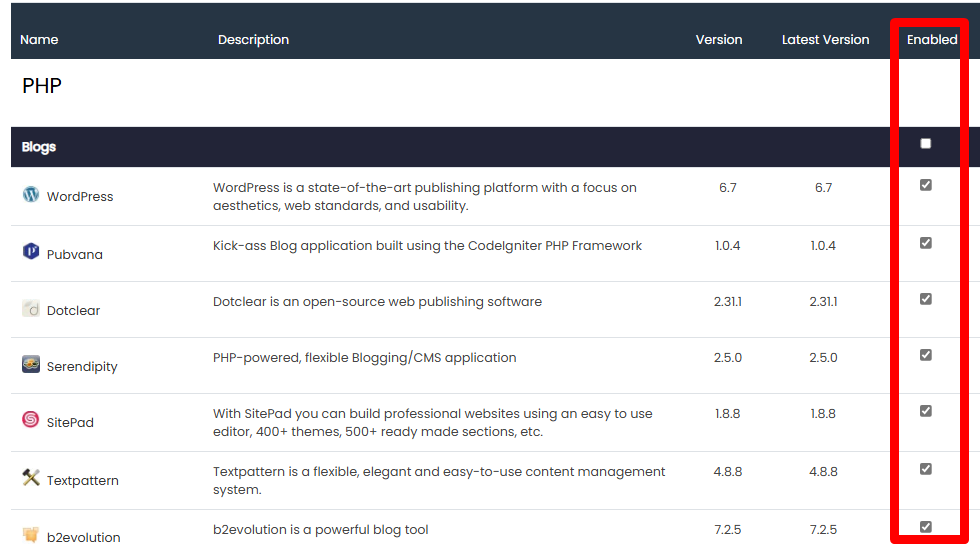Click the Enabled column header

[932, 39]
